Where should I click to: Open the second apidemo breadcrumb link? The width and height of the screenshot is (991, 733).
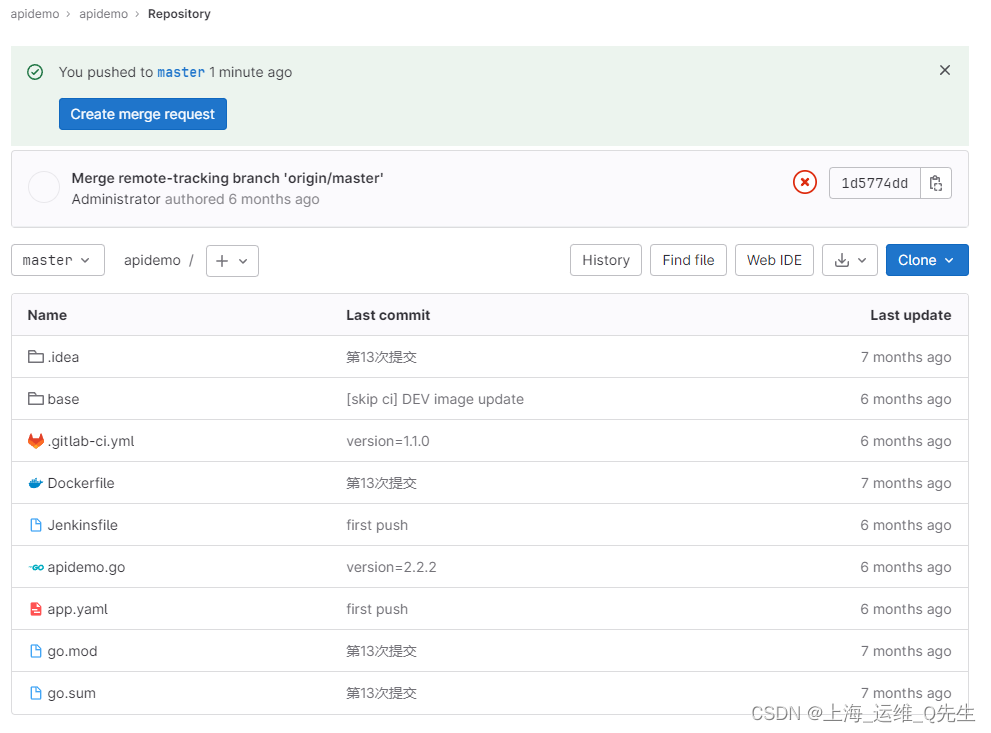coord(104,14)
